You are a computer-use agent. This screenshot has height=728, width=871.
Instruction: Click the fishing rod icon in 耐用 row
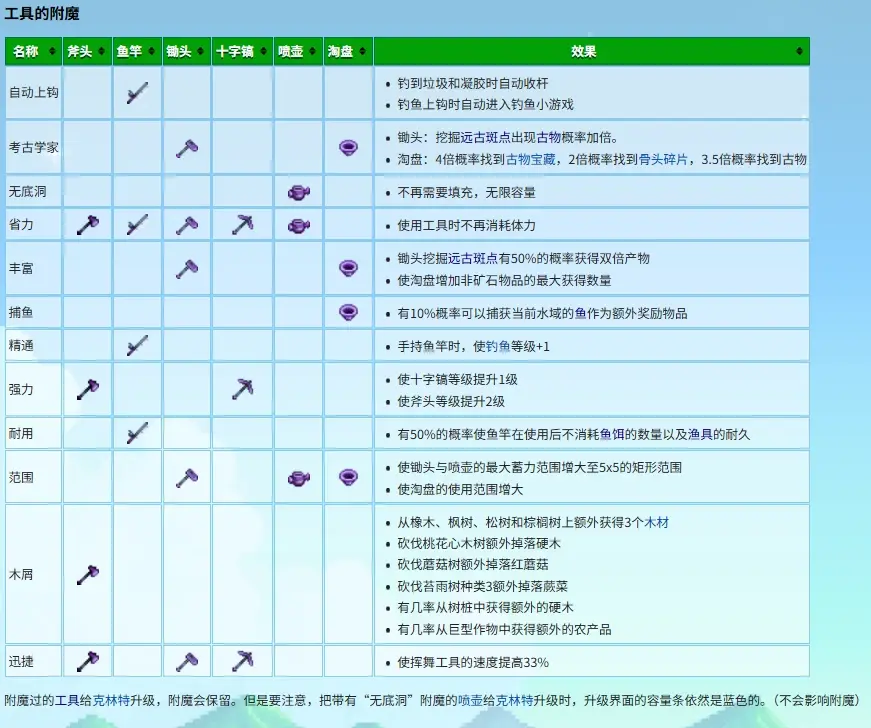(x=138, y=433)
